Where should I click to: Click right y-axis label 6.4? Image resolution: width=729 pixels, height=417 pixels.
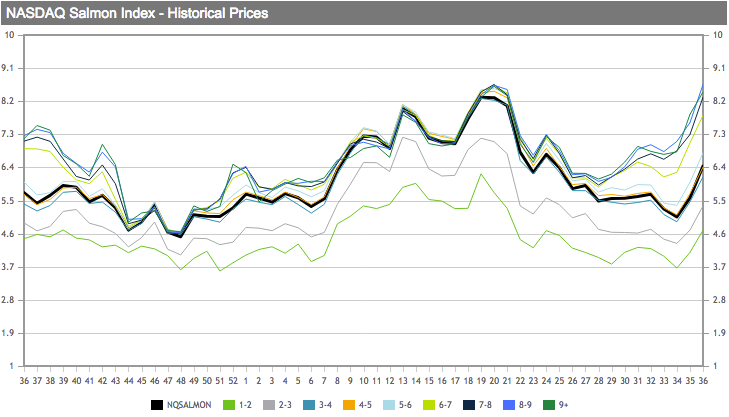point(719,167)
